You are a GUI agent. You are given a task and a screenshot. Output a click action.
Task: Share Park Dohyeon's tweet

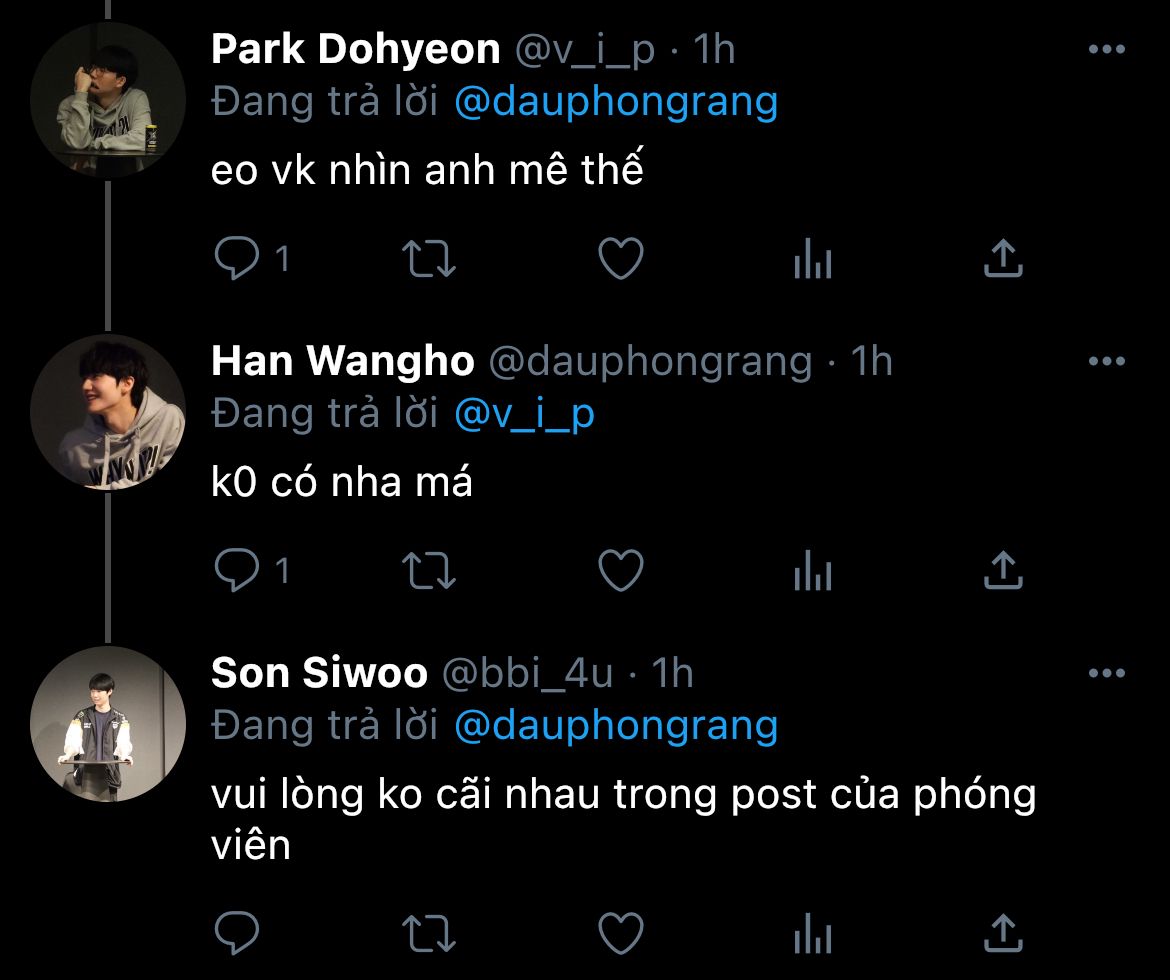(x=1003, y=258)
